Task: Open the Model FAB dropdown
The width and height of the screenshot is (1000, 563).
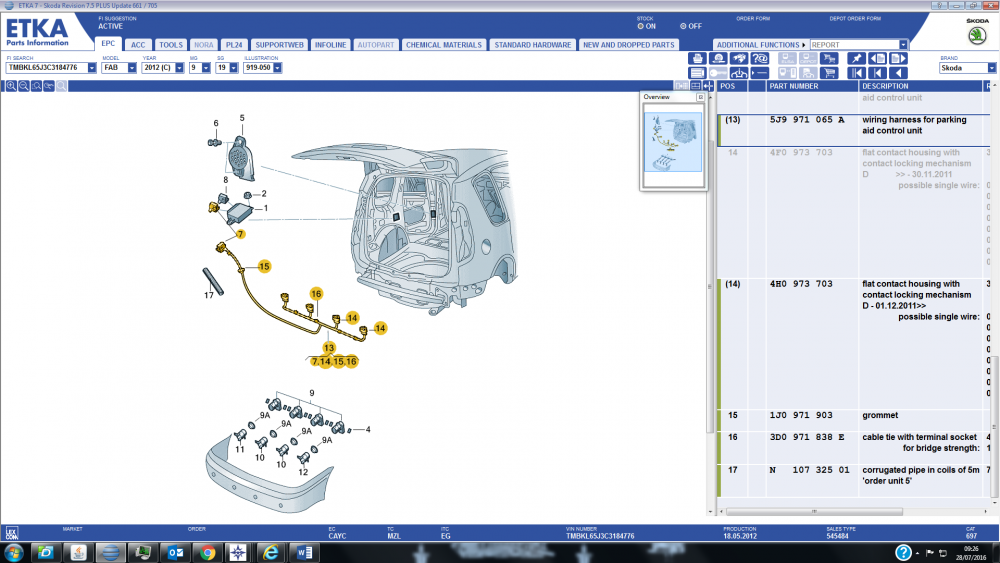Action: [132, 68]
